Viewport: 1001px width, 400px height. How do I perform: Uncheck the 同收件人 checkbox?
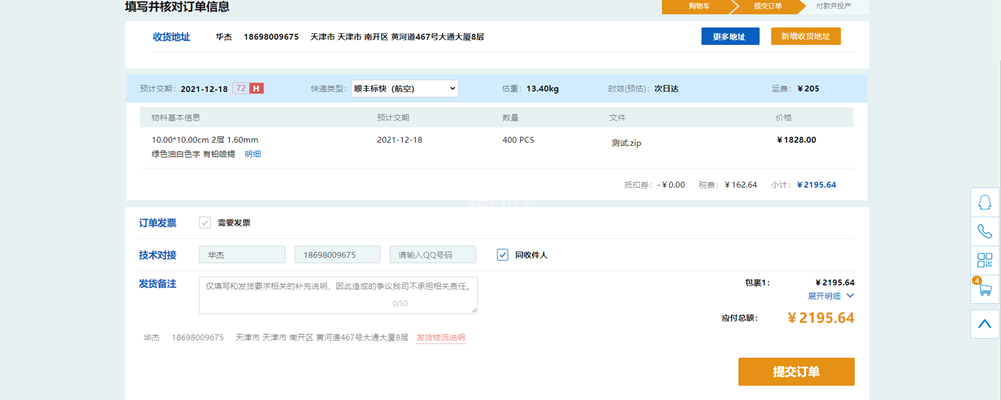pos(503,255)
